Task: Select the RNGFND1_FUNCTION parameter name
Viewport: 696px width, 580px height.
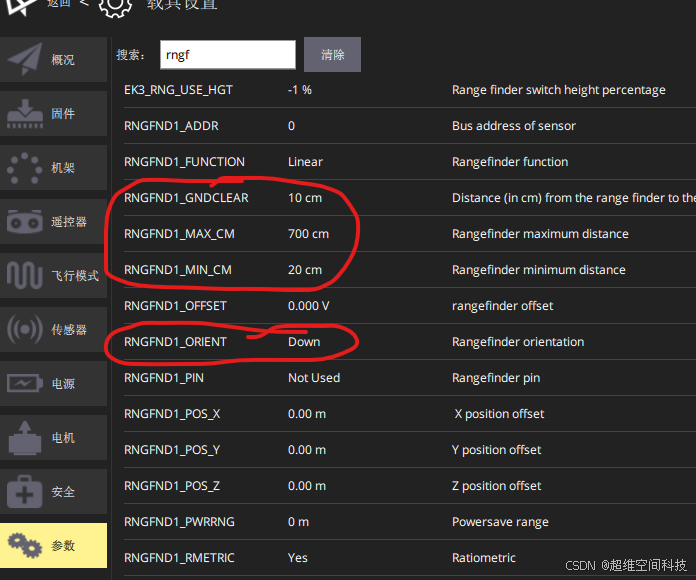Action: (x=184, y=162)
